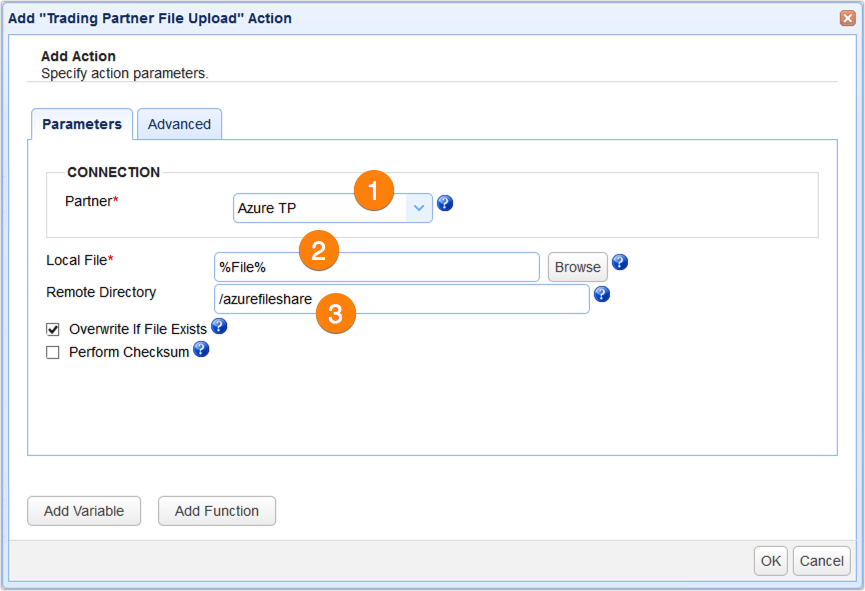Switch to the Advanced tab

179,124
